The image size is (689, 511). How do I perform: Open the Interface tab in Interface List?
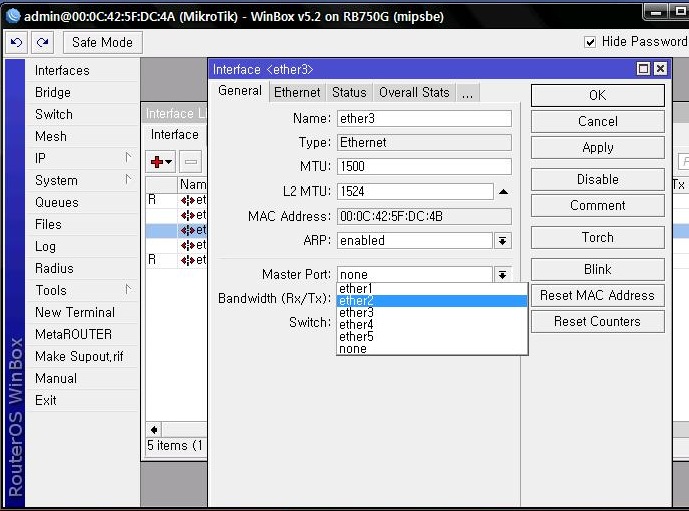(175, 134)
